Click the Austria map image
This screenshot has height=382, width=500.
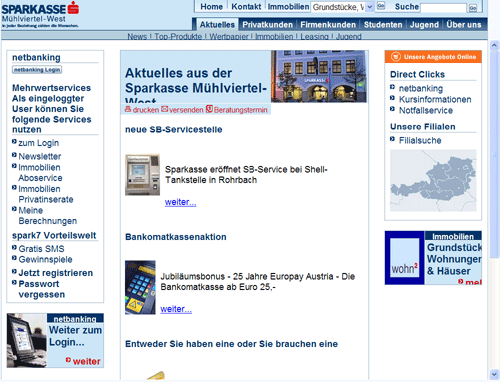tap(433, 180)
